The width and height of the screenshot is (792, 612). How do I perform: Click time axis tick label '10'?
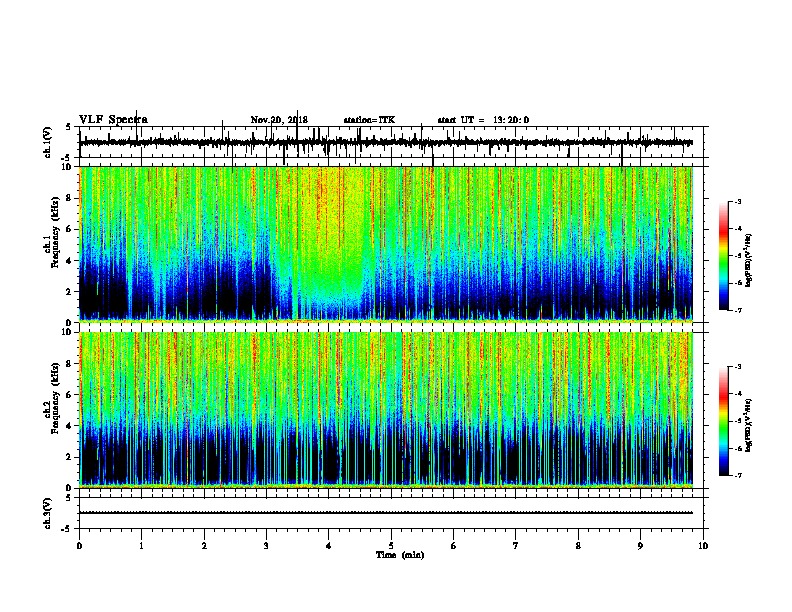click(x=703, y=545)
